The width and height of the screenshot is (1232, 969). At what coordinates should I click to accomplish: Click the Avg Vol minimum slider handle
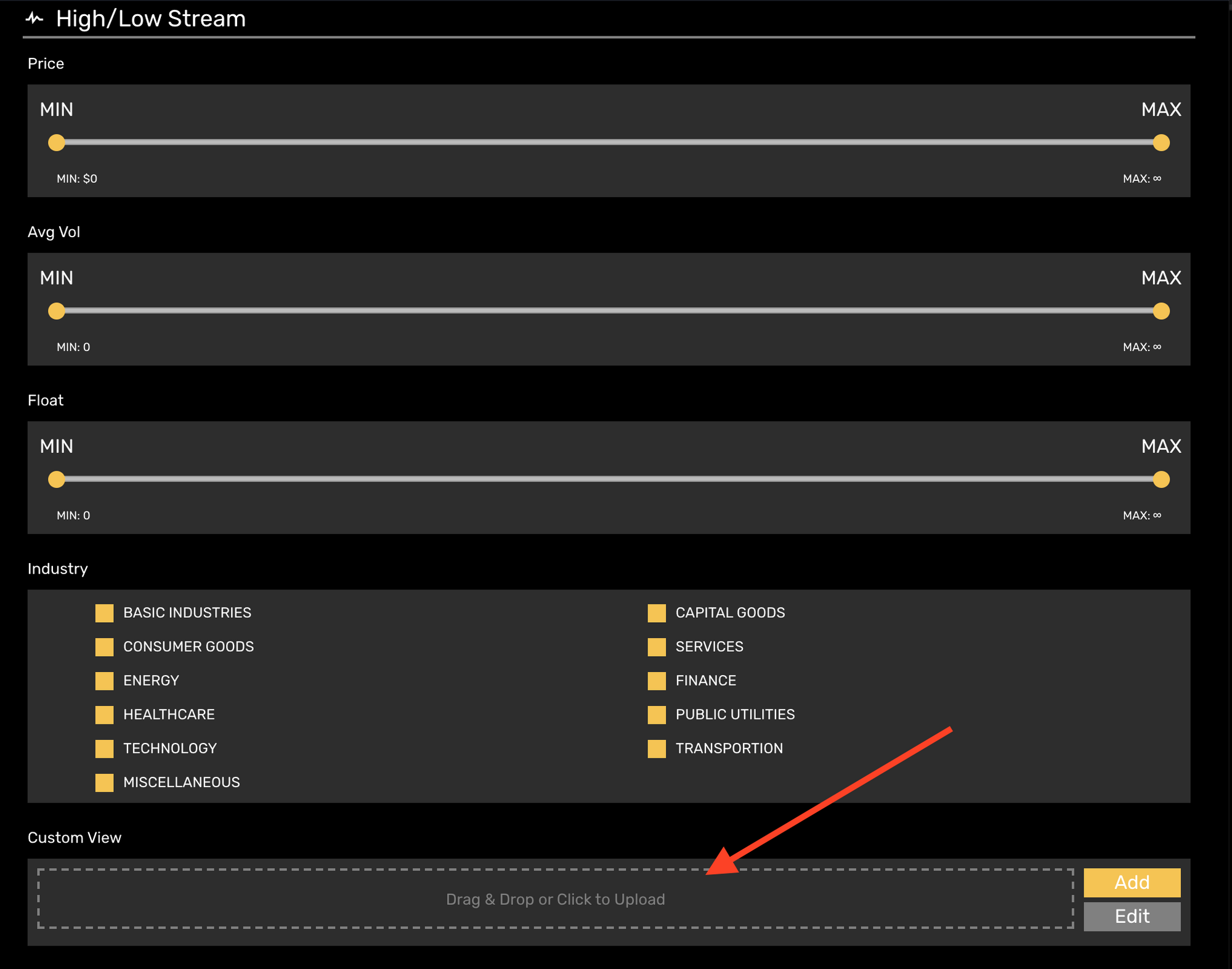[57, 311]
